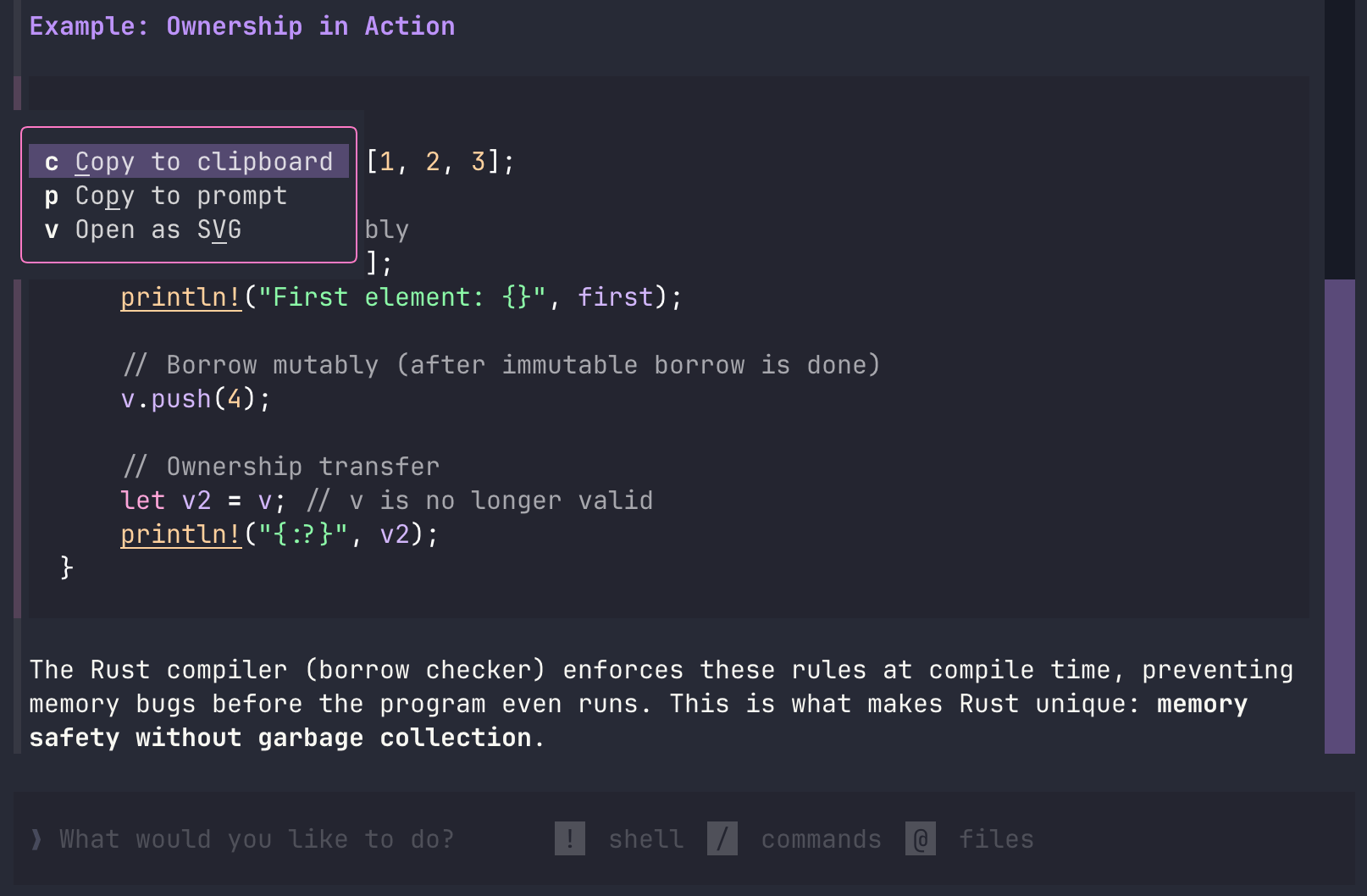Click the v.push(4) code line
The width and height of the screenshot is (1367, 896).
click(196, 399)
